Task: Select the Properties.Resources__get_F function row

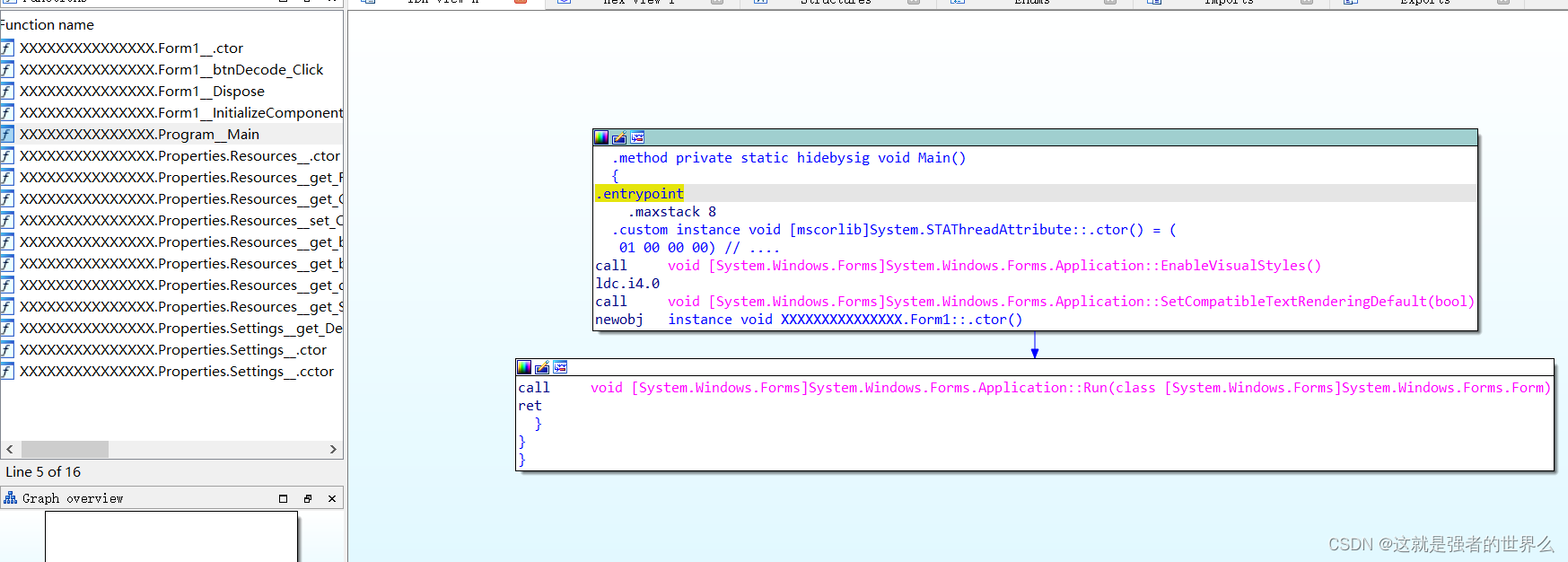Action: pyautogui.click(x=171, y=177)
